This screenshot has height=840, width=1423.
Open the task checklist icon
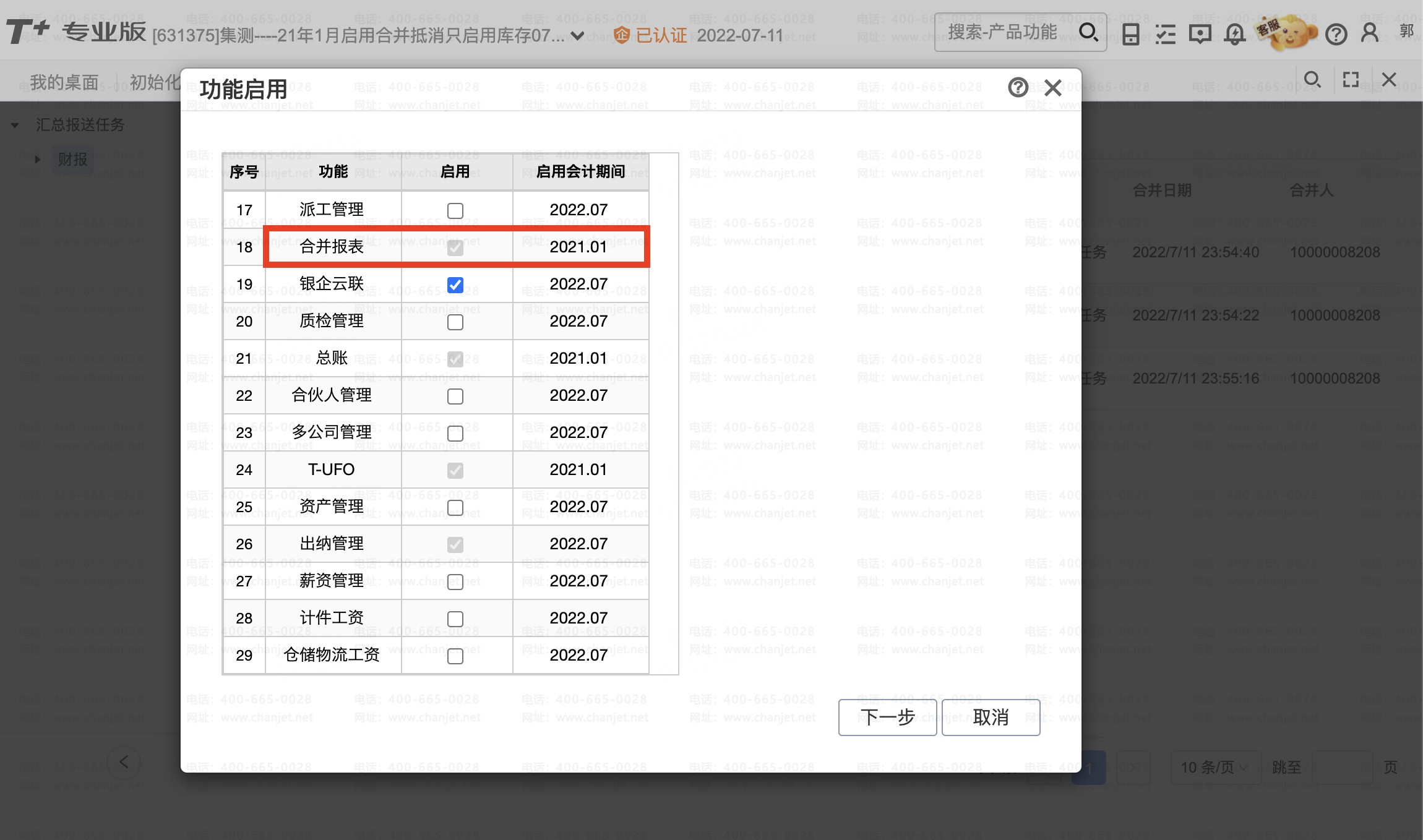pos(1165,33)
